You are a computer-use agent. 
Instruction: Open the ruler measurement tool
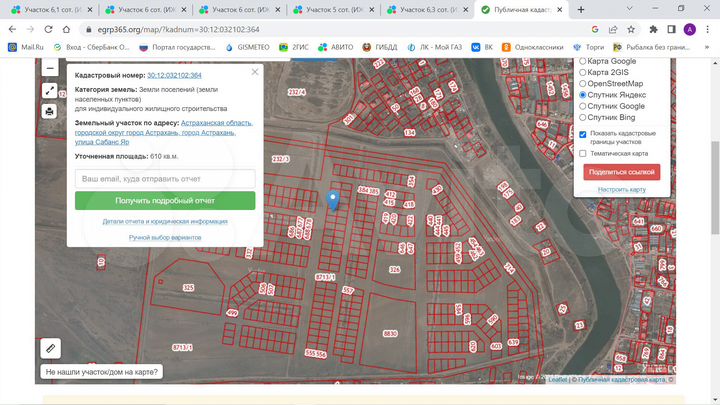click(51, 348)
